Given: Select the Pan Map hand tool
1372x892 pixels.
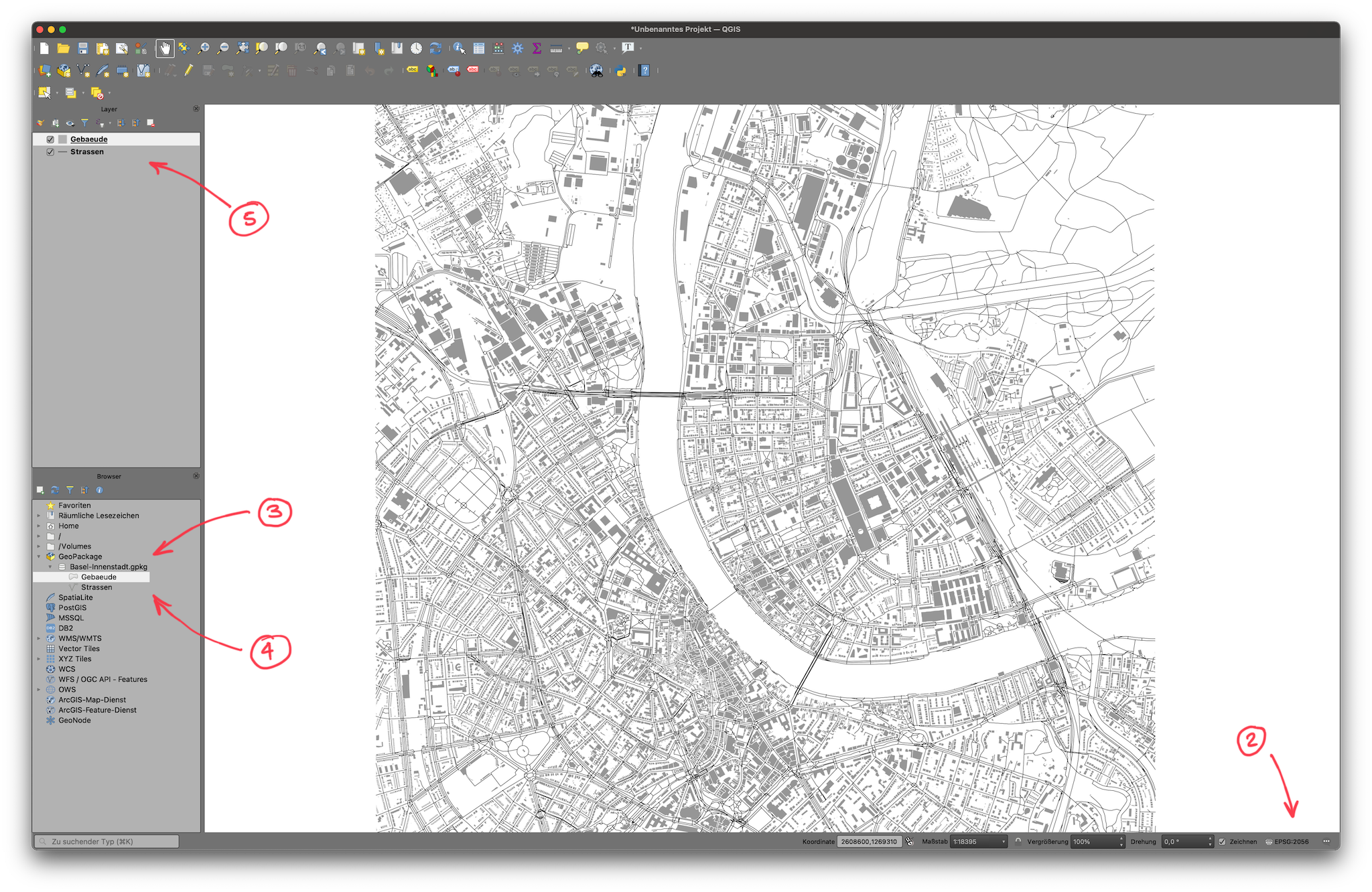Looking at the screenshot, I should [x=165, y=48].
